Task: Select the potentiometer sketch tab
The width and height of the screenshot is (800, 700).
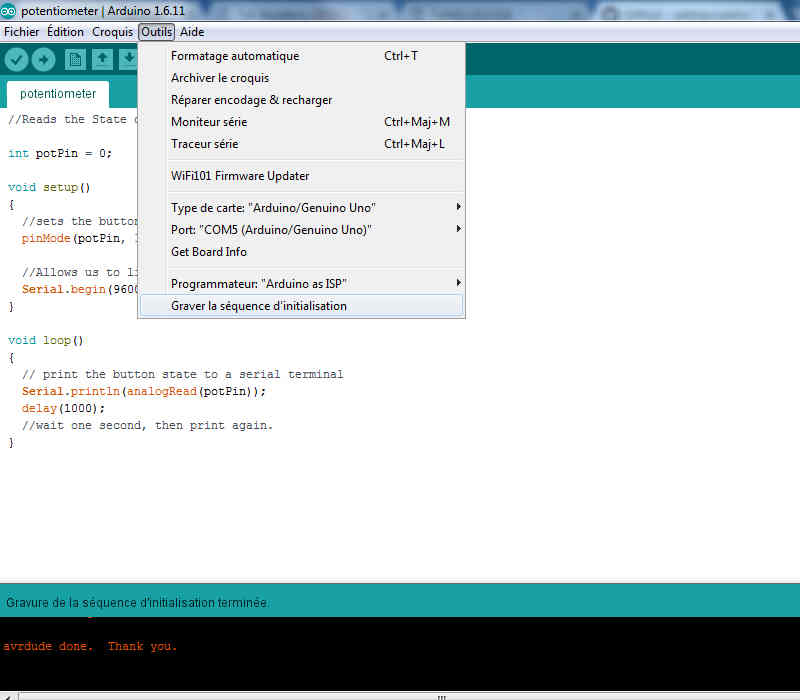Action: click(58, 94)
